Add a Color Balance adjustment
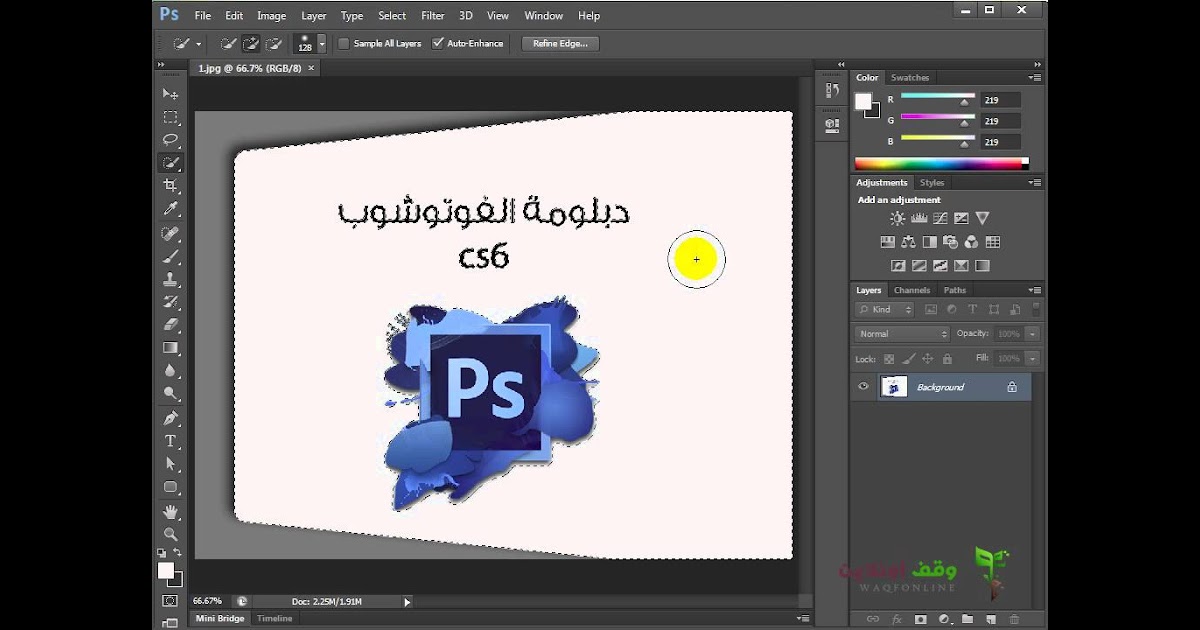This screenshot has width=1200, height=630. click(x=908, y=242)
